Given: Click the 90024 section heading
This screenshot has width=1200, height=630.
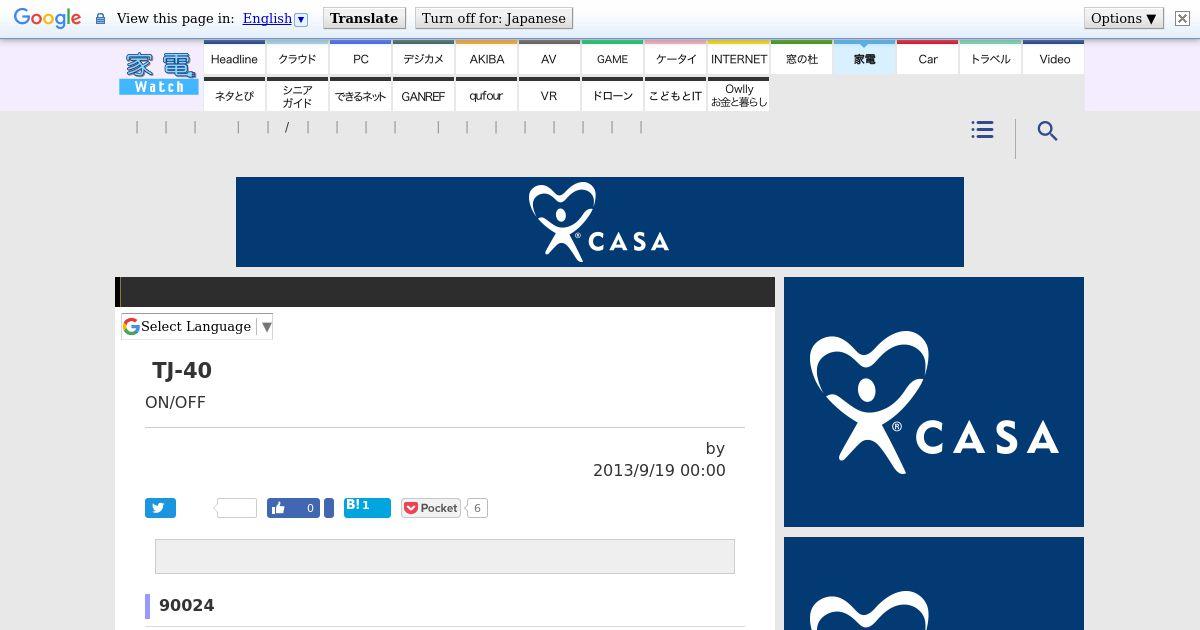Looking at the screenshot, I should pos(187,605).
